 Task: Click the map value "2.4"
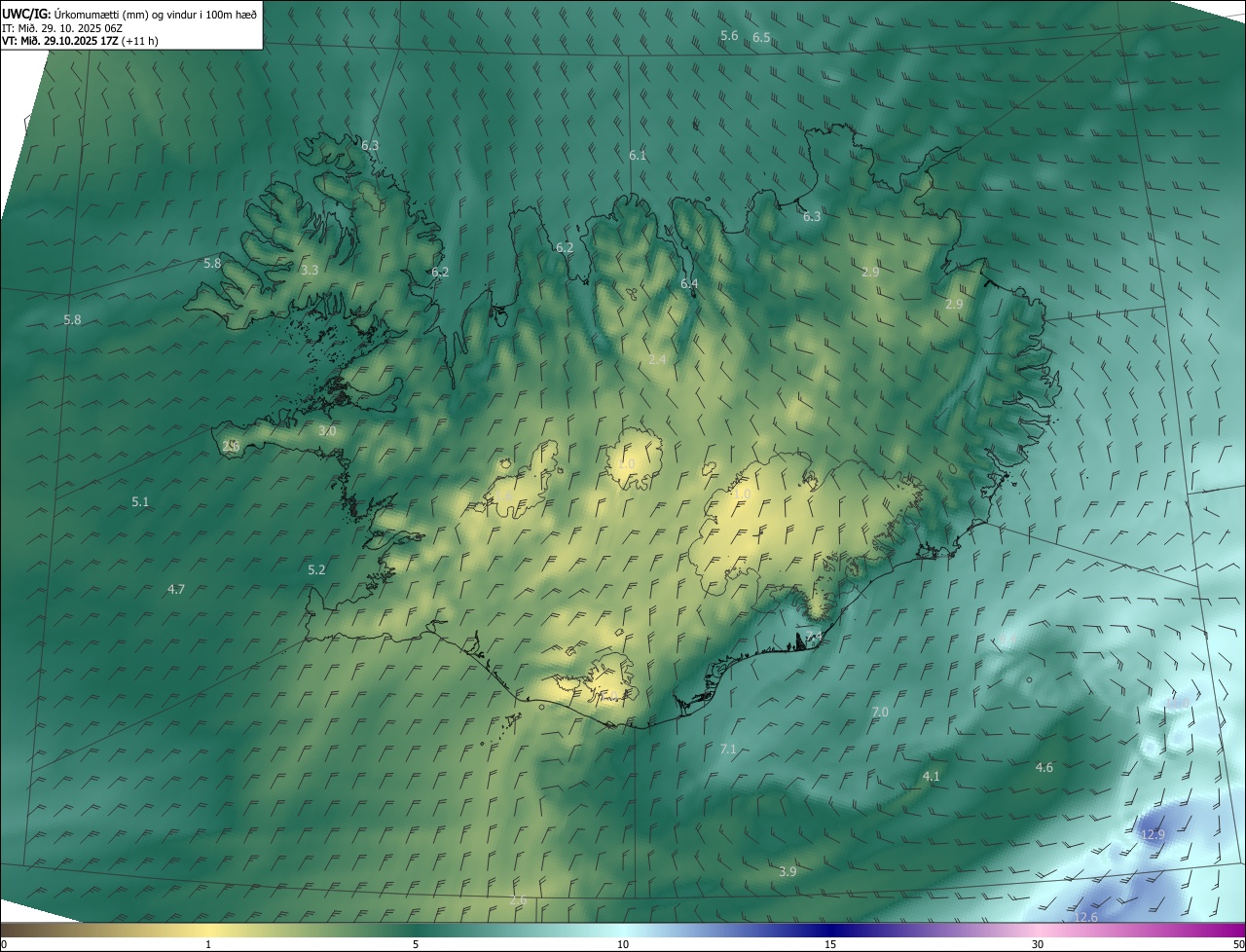coord(657,359)
